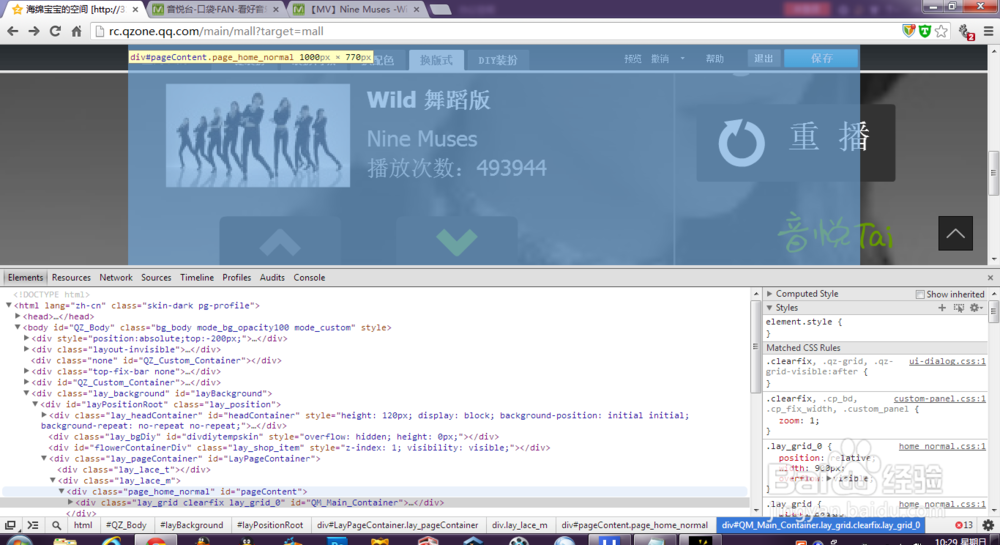Viewport: 1000px width, 545px height.
Task: Click the multicolor shield icon in address bar
Action: 909,31
